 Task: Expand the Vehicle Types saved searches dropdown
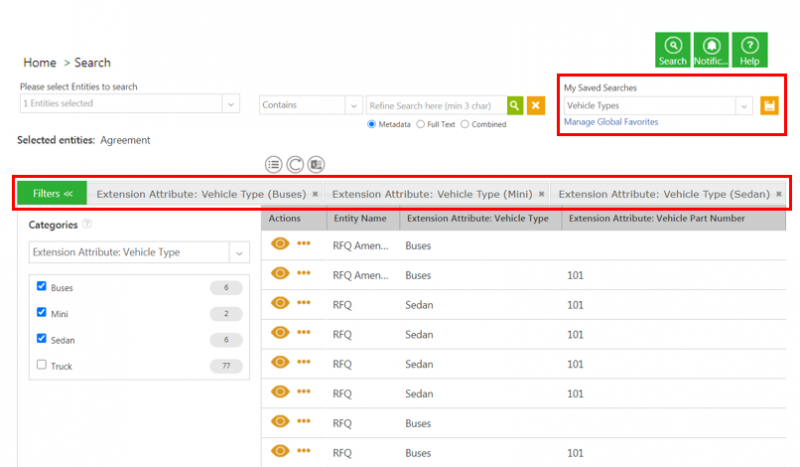click(743, 105)
